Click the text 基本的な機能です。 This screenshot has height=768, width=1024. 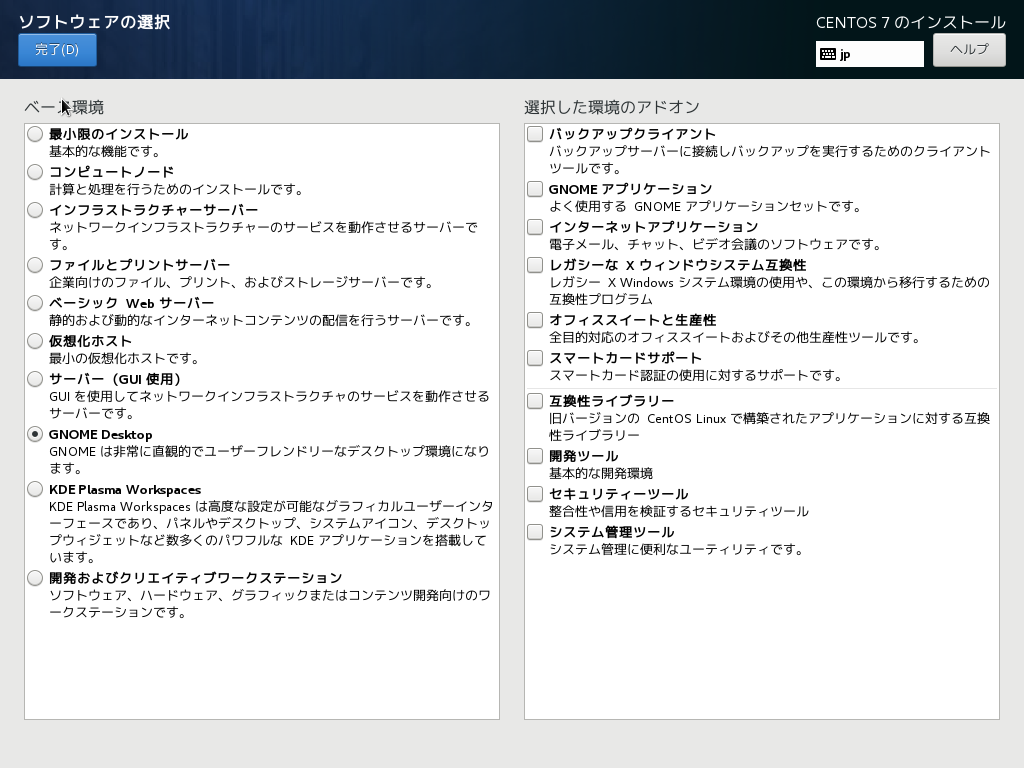pyautogui.click(x=105, y=152)
